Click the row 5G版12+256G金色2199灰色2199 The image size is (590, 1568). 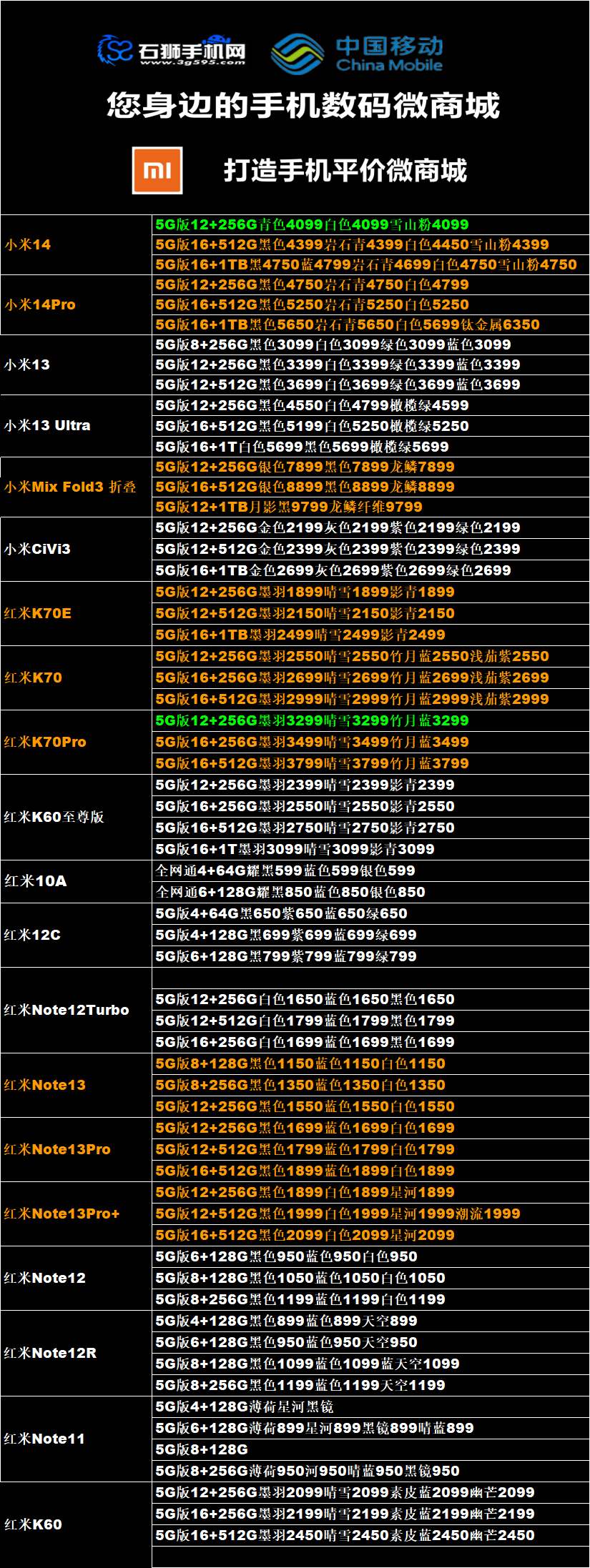coord(371,527)
